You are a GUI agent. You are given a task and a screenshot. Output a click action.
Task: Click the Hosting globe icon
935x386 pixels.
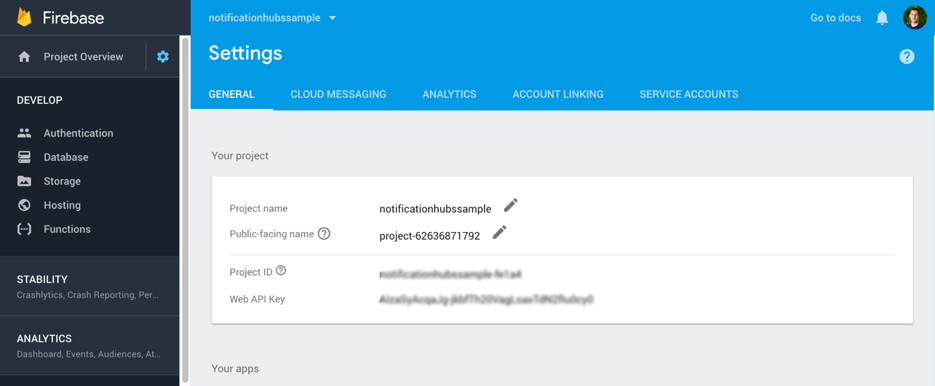[x=24, y=205]
